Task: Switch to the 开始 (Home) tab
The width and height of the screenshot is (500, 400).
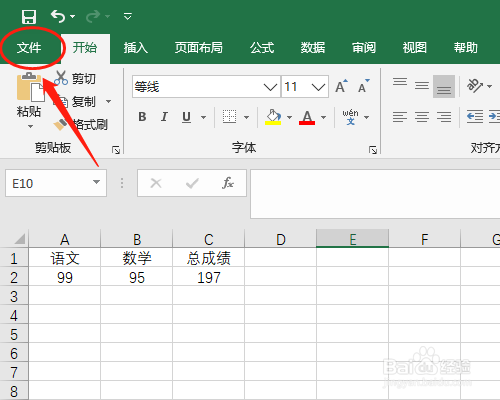Action: pyautogui.click(x=85, y=48)
